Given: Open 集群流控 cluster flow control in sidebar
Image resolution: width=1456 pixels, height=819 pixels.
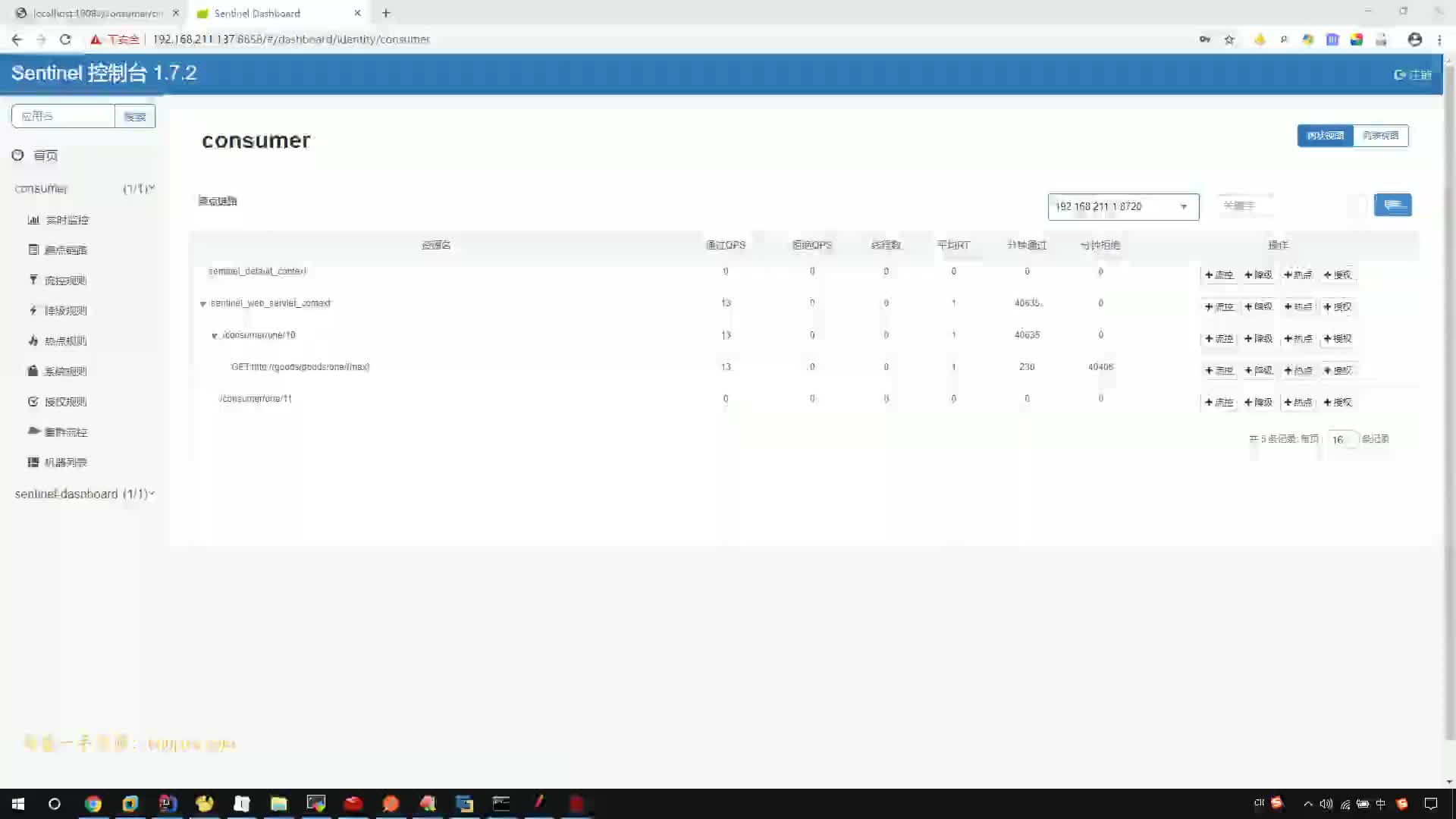Looking at the screenshot, I should click(x=58, y=432).
